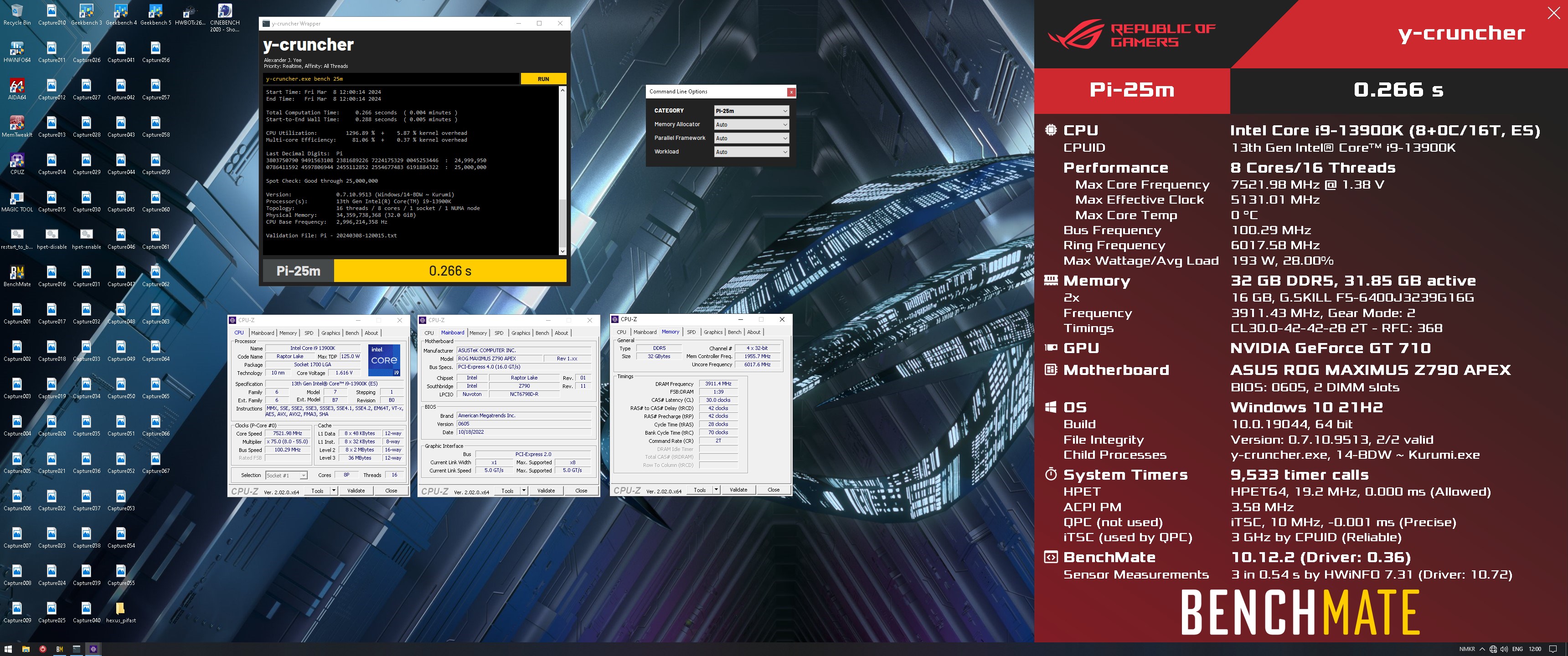Expand the Workload dropdown
Viewport: 1568px width, 656px height.
[x=751, y=152]
